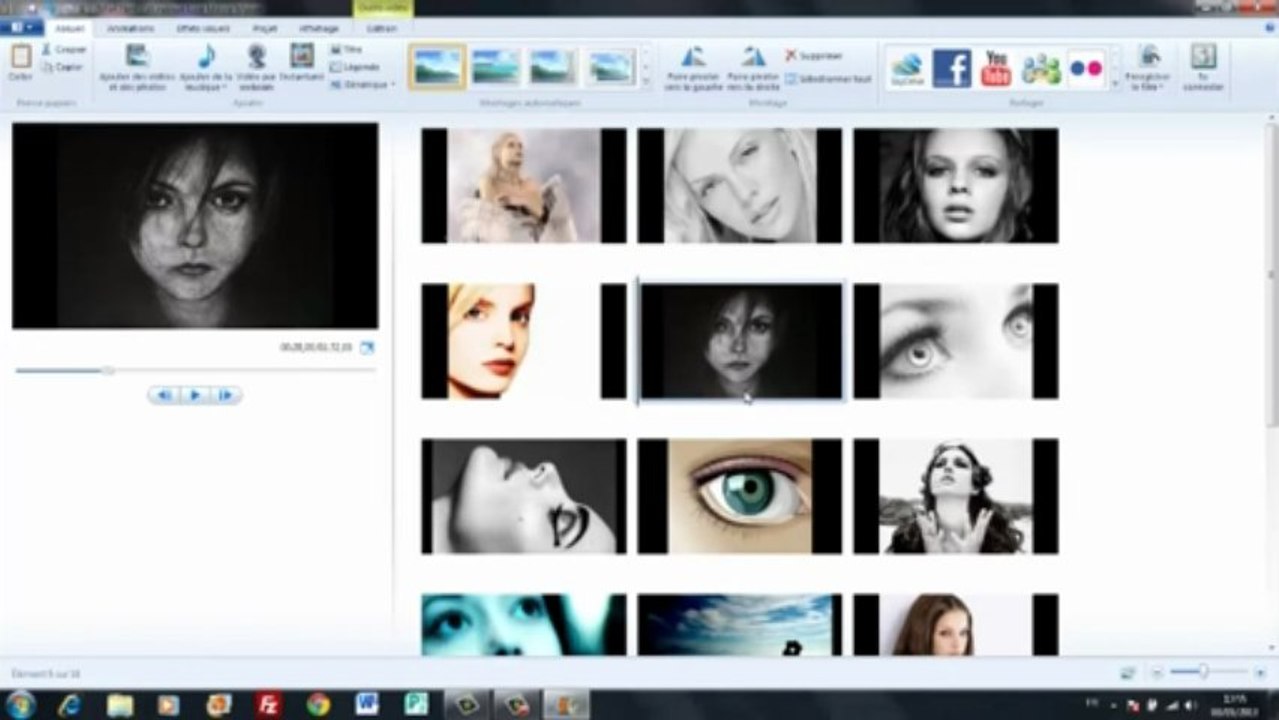Click the red X Supprimer button
The width and height of the screenshot is (1279, 720).
[813, 56]
